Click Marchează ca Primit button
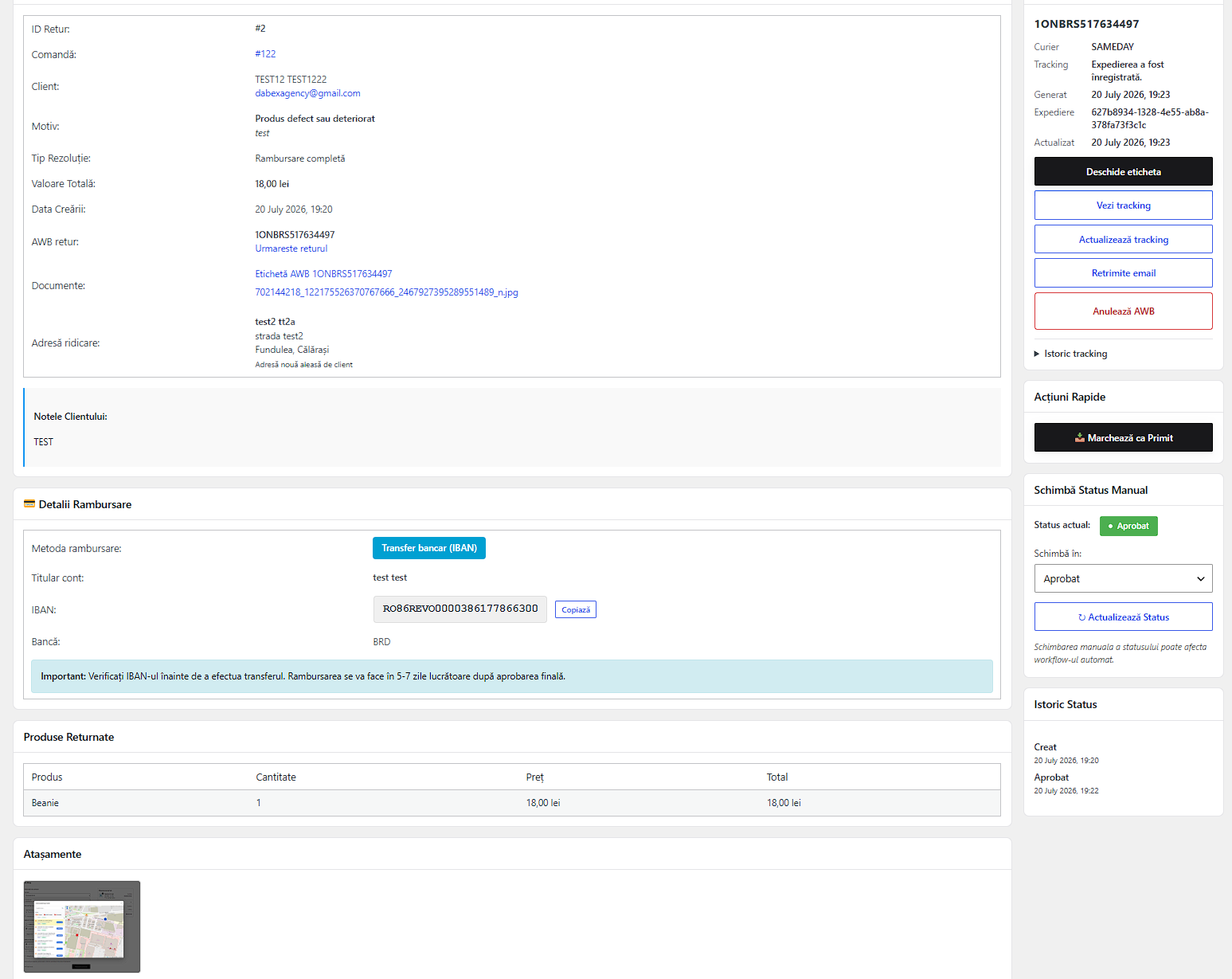The image size is (1232, 979). 1123,437
